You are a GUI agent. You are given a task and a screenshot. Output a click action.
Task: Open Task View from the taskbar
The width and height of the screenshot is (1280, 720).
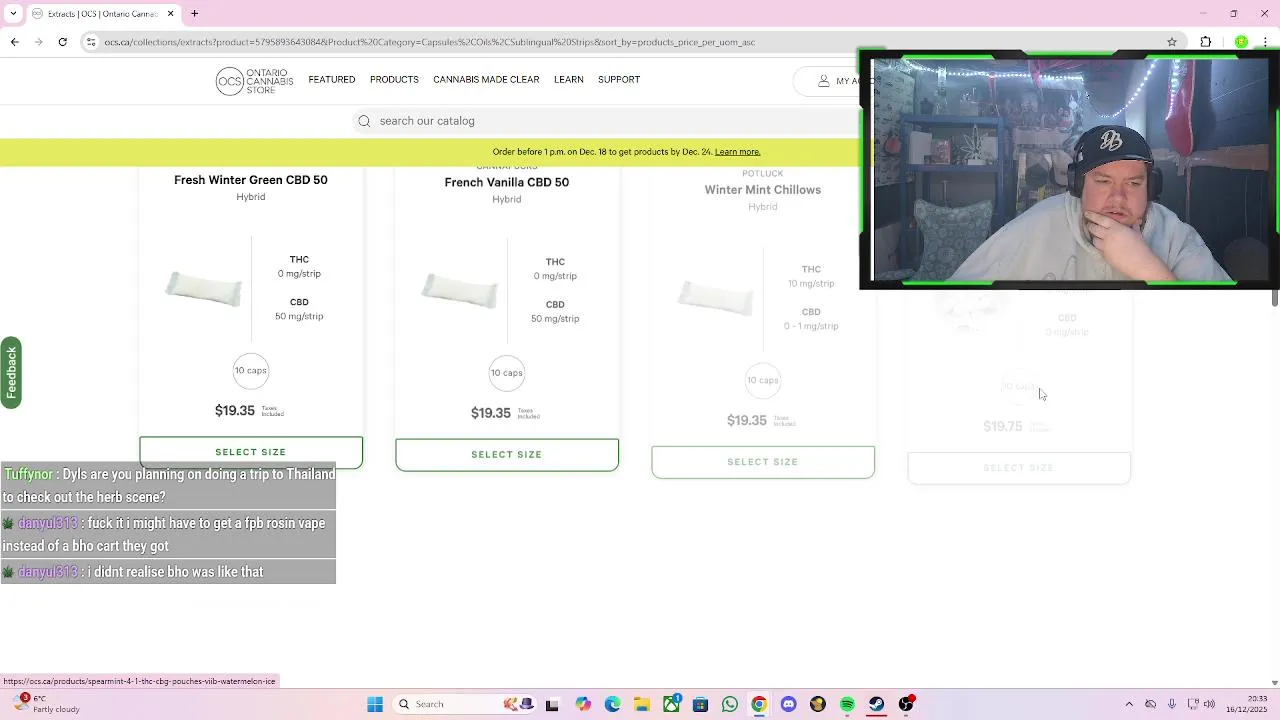click(x=552, y=704)
